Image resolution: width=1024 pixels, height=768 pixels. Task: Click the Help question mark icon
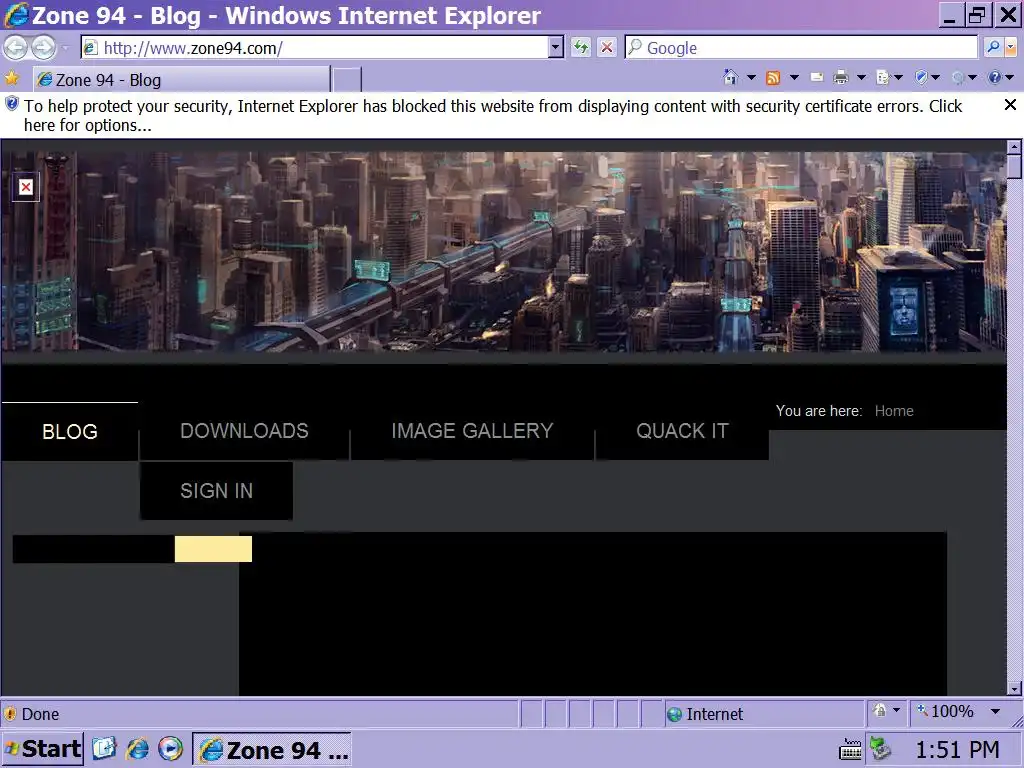point(995,78)
